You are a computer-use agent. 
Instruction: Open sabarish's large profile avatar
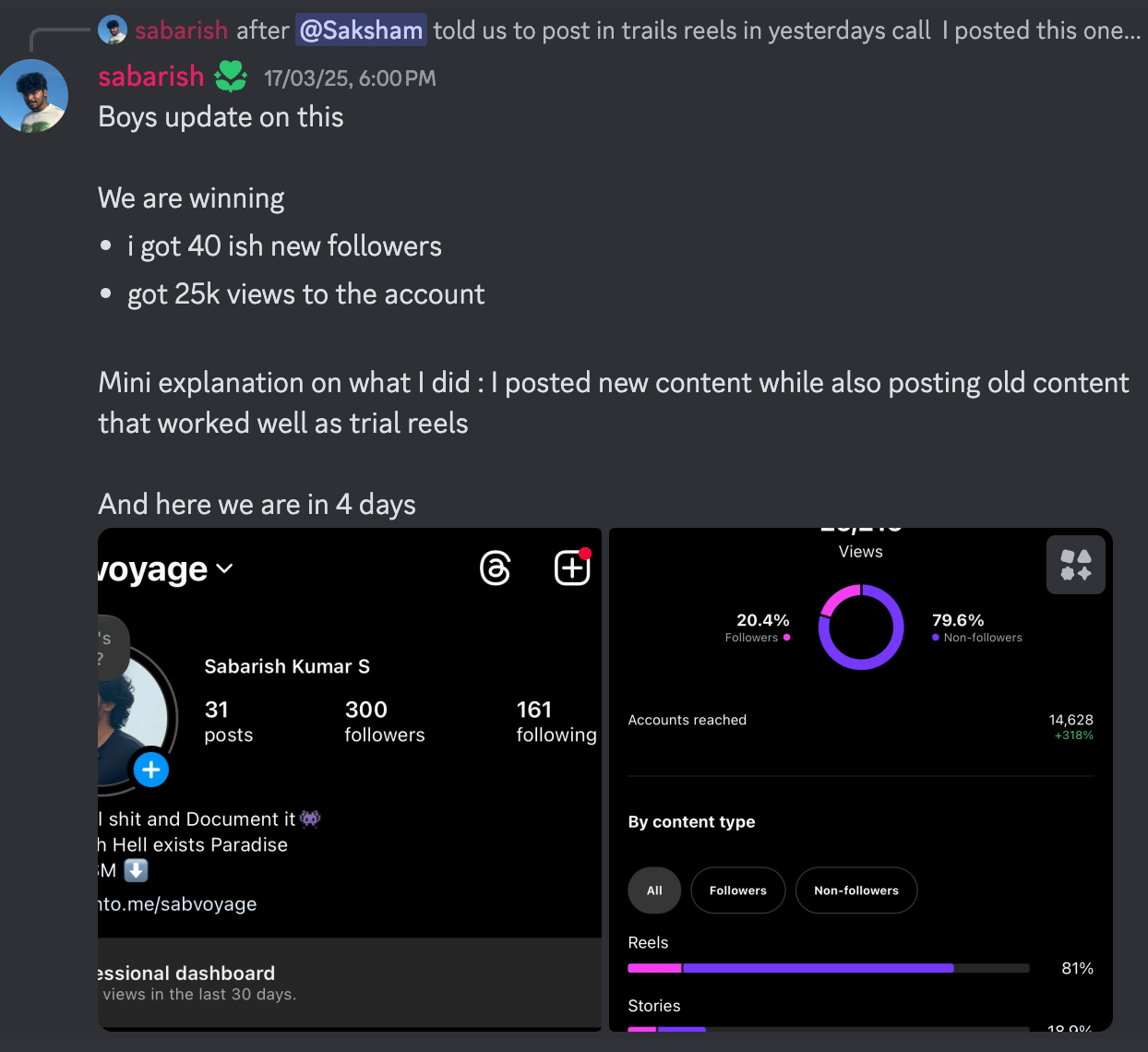click(34, 96)
